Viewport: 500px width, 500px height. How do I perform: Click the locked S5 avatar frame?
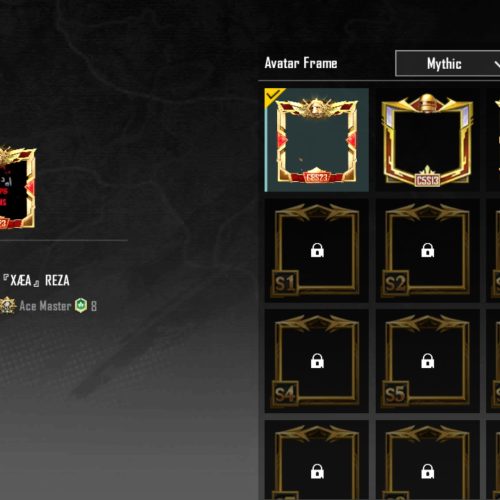(427, 361)
